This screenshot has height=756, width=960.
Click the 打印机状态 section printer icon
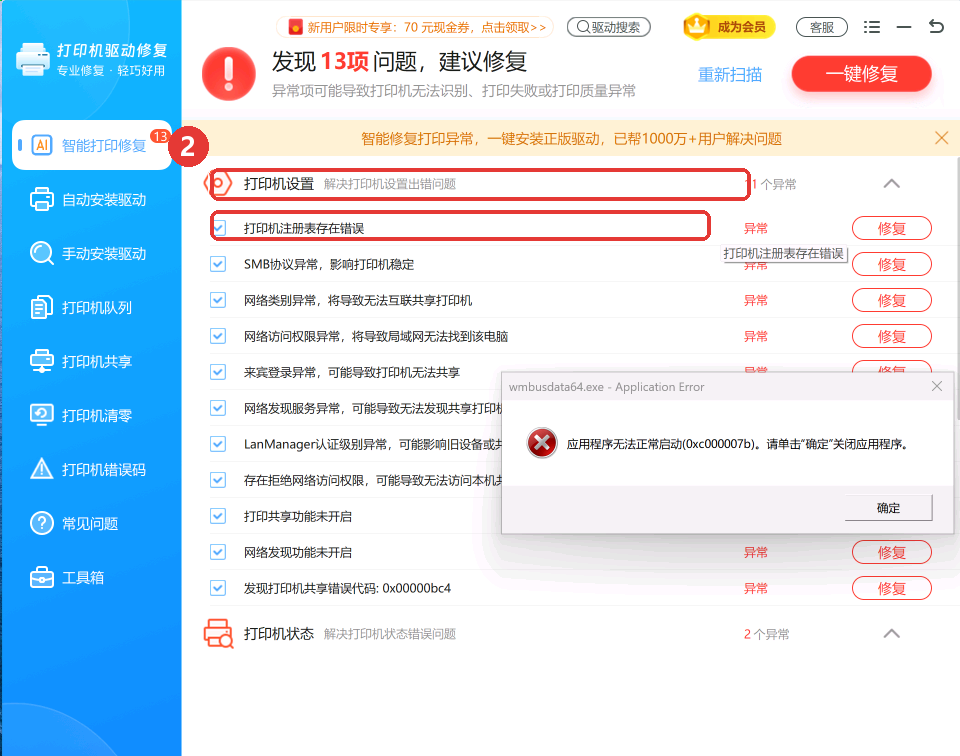pyautogui.click(x=218, y=634)
